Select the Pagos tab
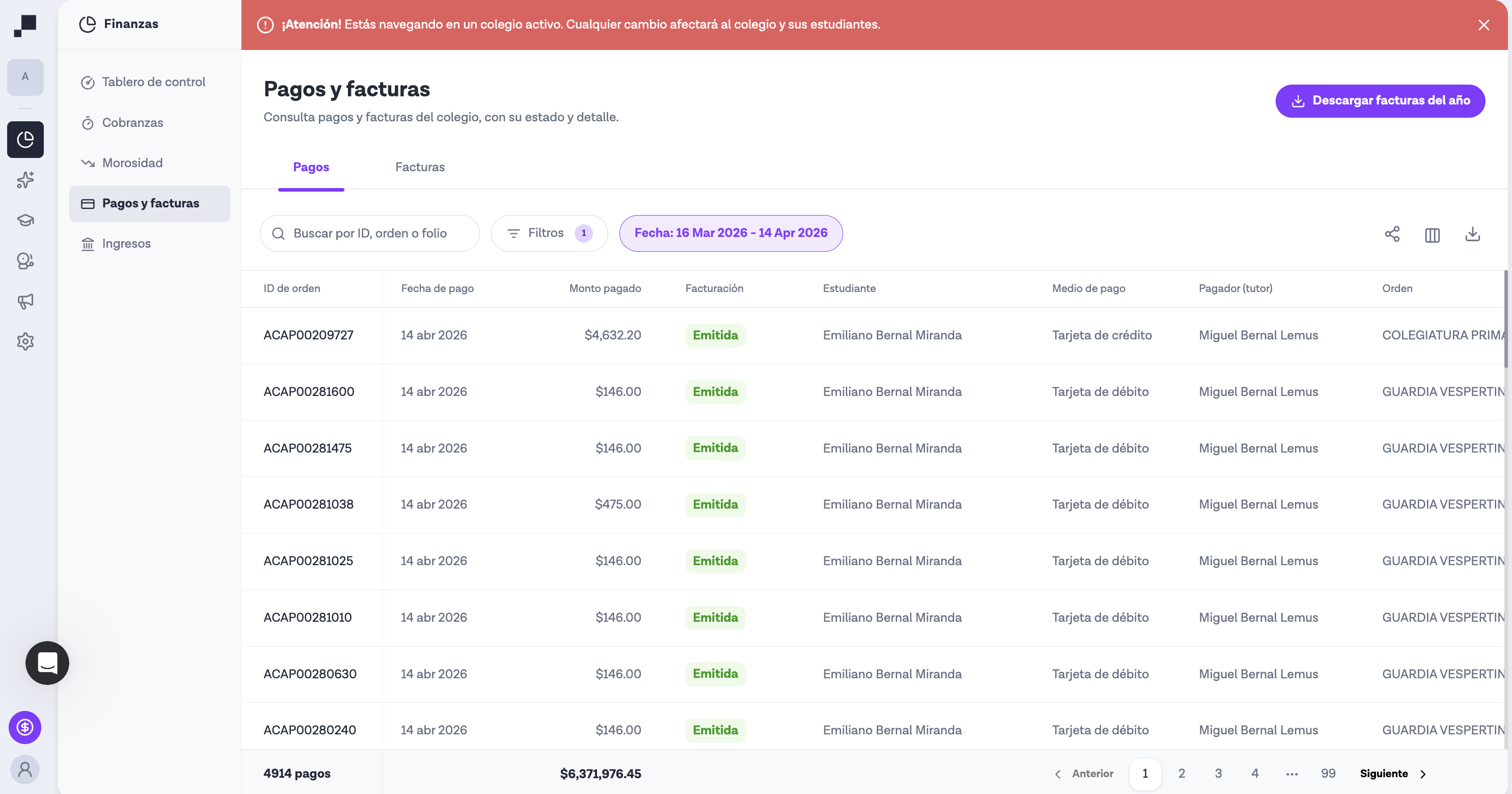1512x794 pixels. point(311,167)
